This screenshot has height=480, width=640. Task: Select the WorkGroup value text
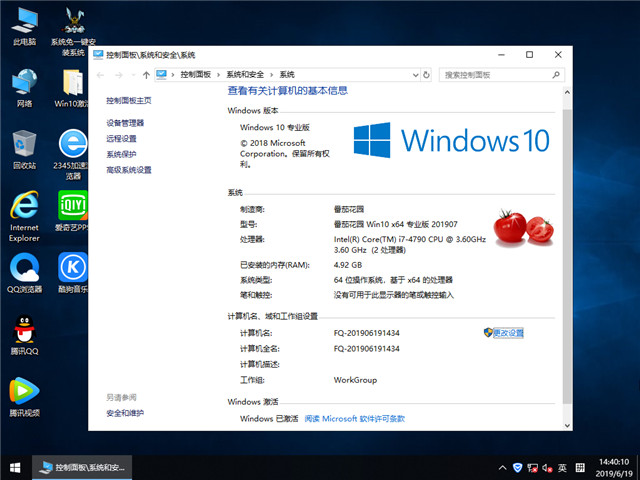(x=355, y=380)
